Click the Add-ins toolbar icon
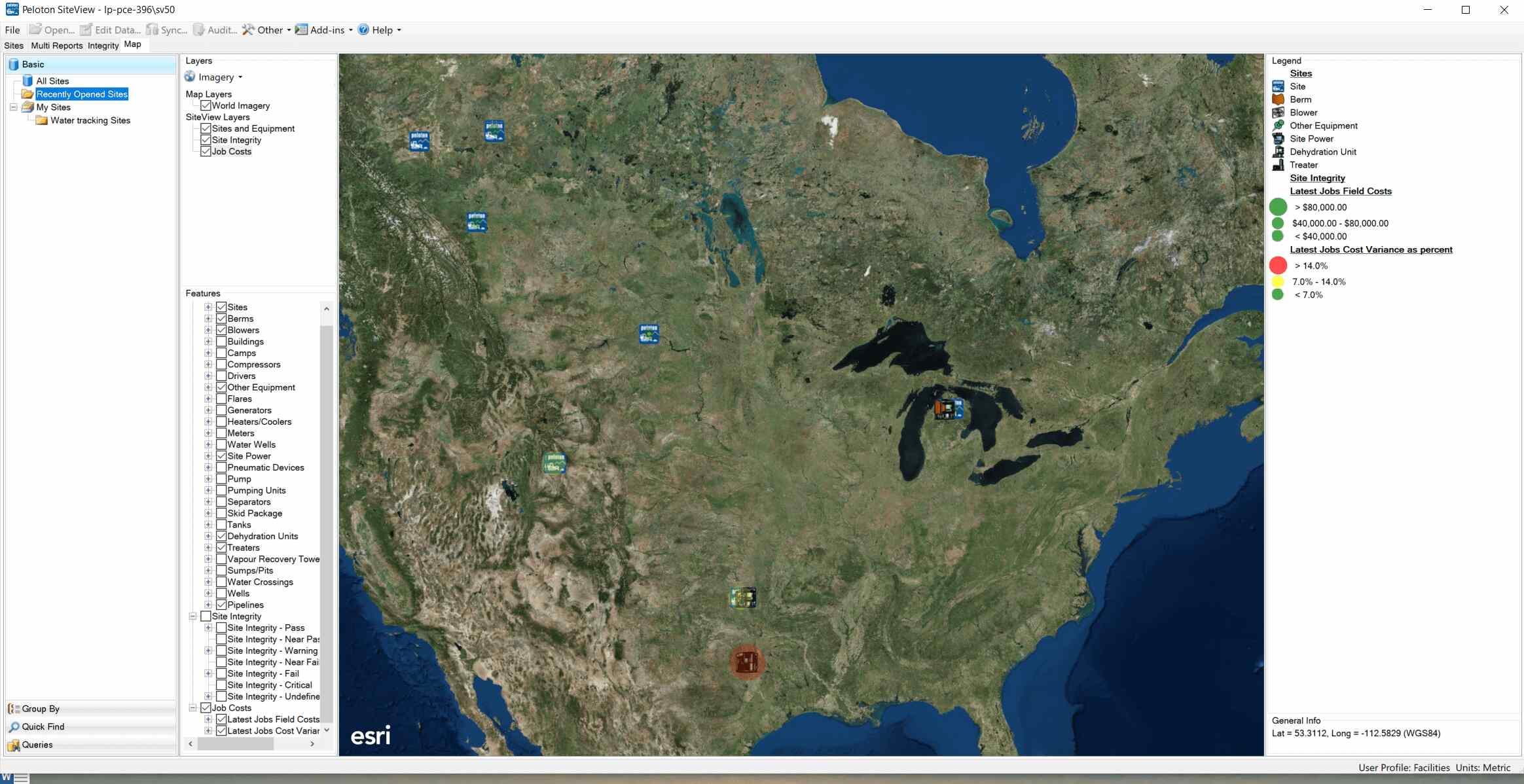Screen dimensions: 1524x784 tap(301, 29)
